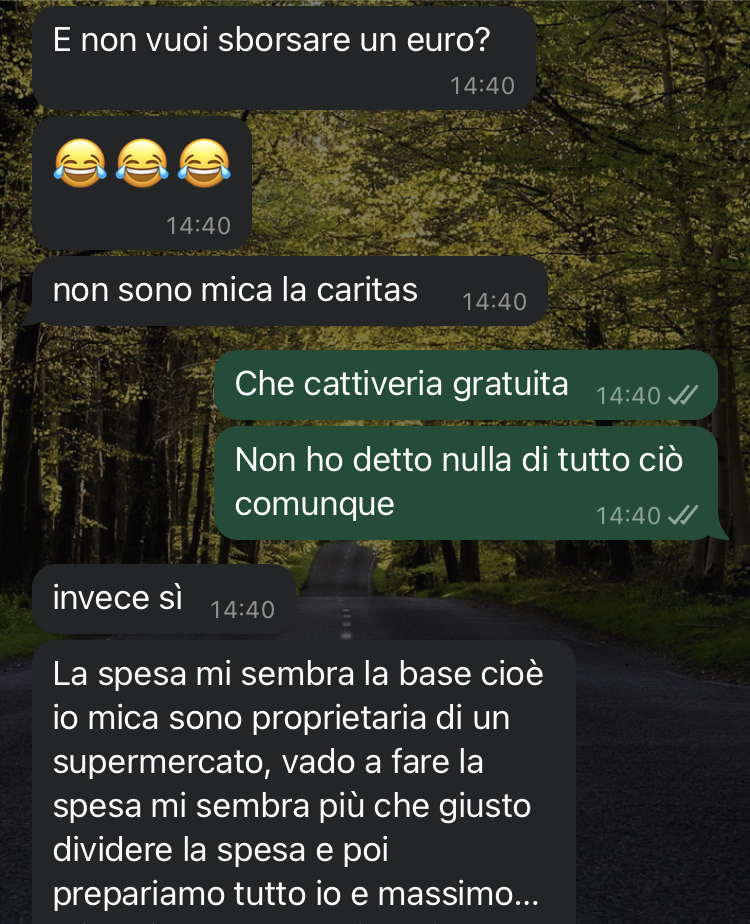Tap the first laughing-crying emoji

pyautogui.click(x=80, y=163)
